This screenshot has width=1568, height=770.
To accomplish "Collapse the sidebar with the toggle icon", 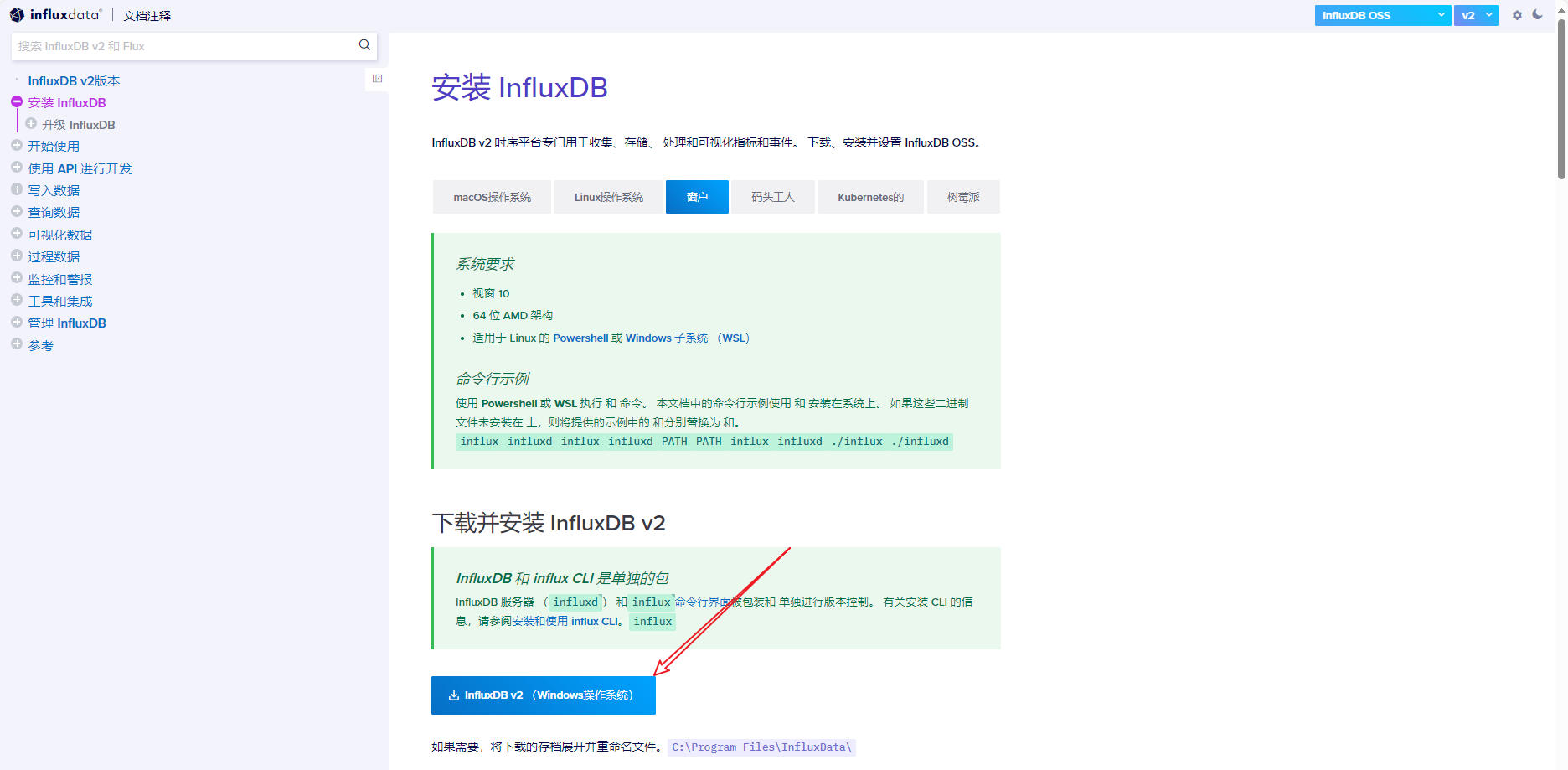I will [377, 79].
